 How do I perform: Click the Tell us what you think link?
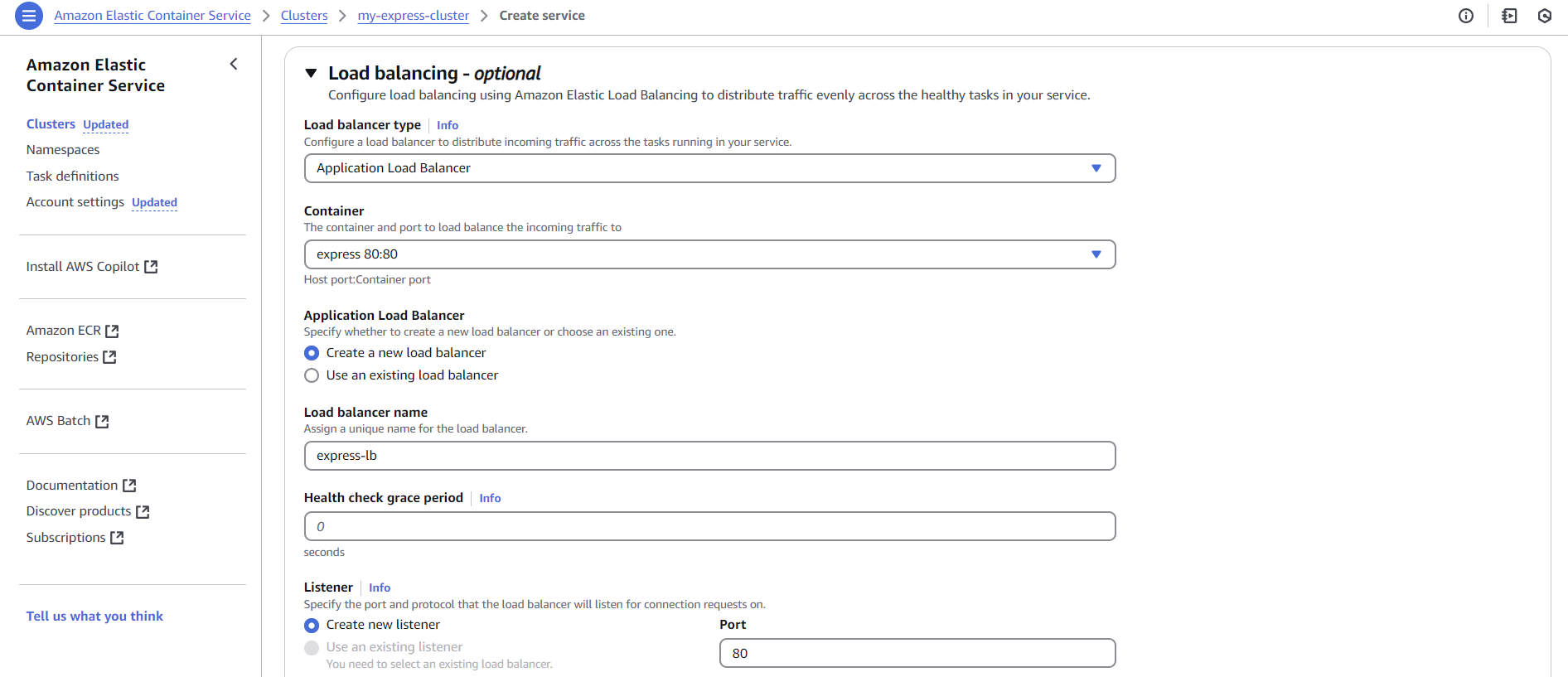pyautogui.click(x=94, y=616)
